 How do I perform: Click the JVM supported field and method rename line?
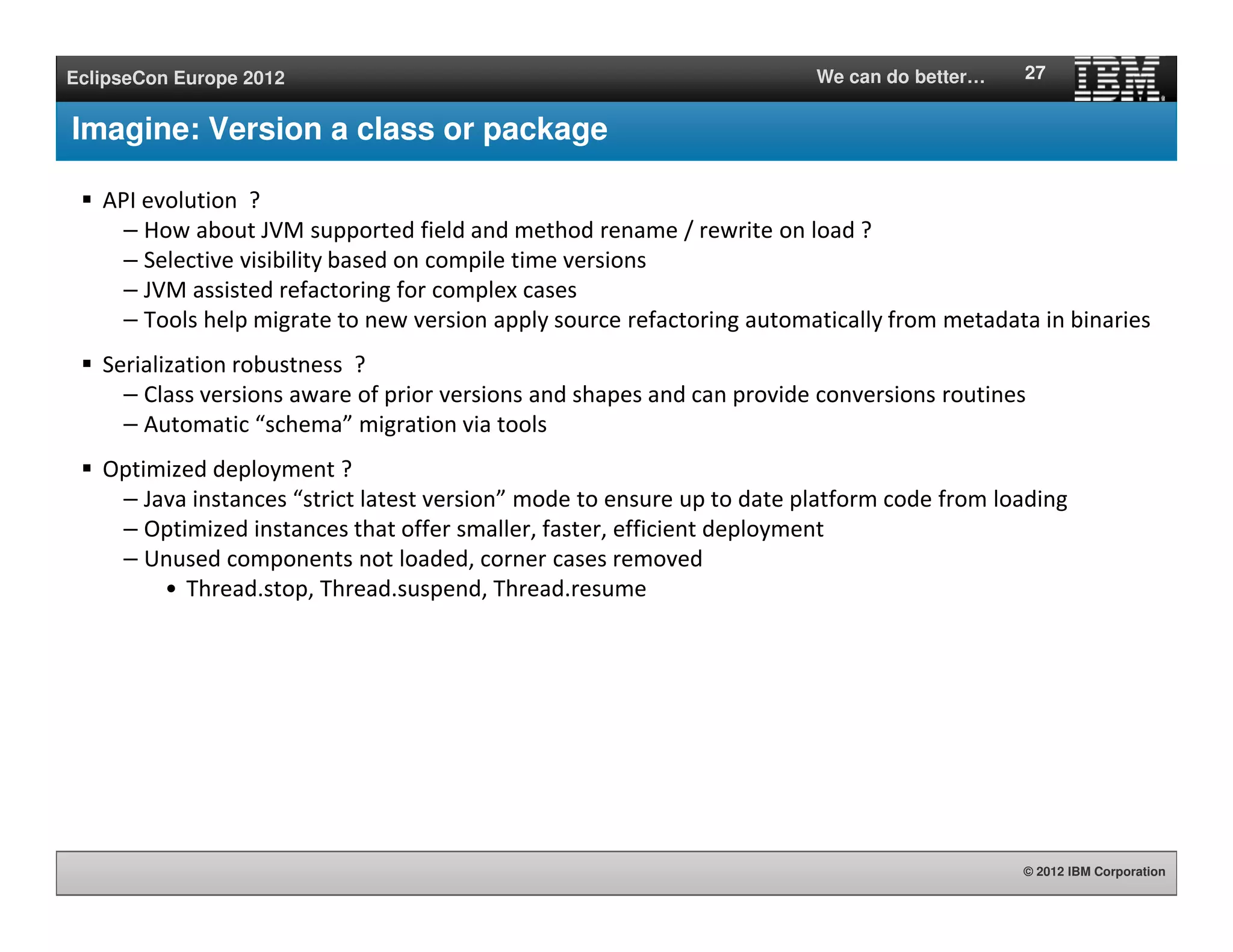(x=507, y=230)
